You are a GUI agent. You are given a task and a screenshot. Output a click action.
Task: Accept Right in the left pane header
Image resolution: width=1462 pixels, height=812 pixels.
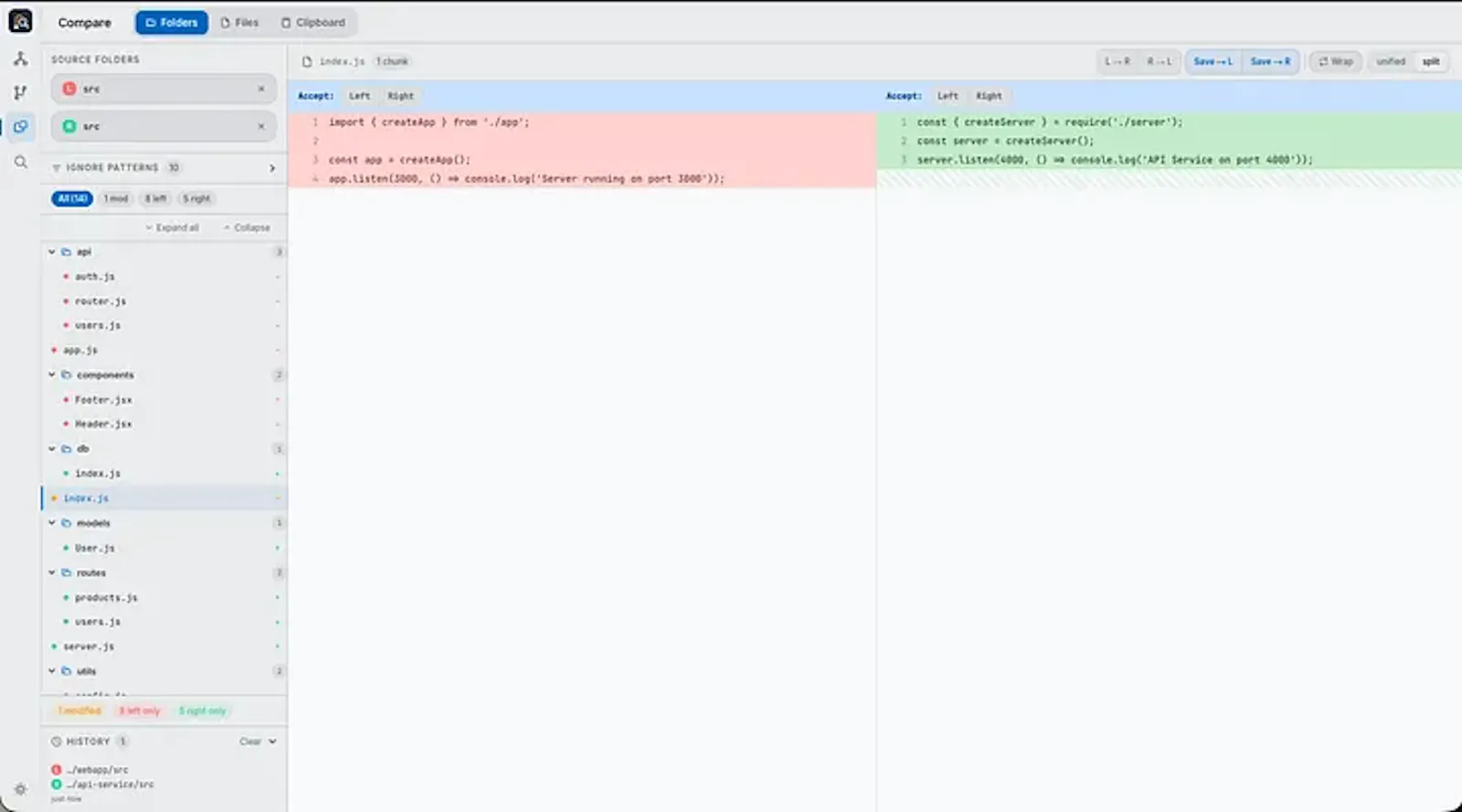400,96
